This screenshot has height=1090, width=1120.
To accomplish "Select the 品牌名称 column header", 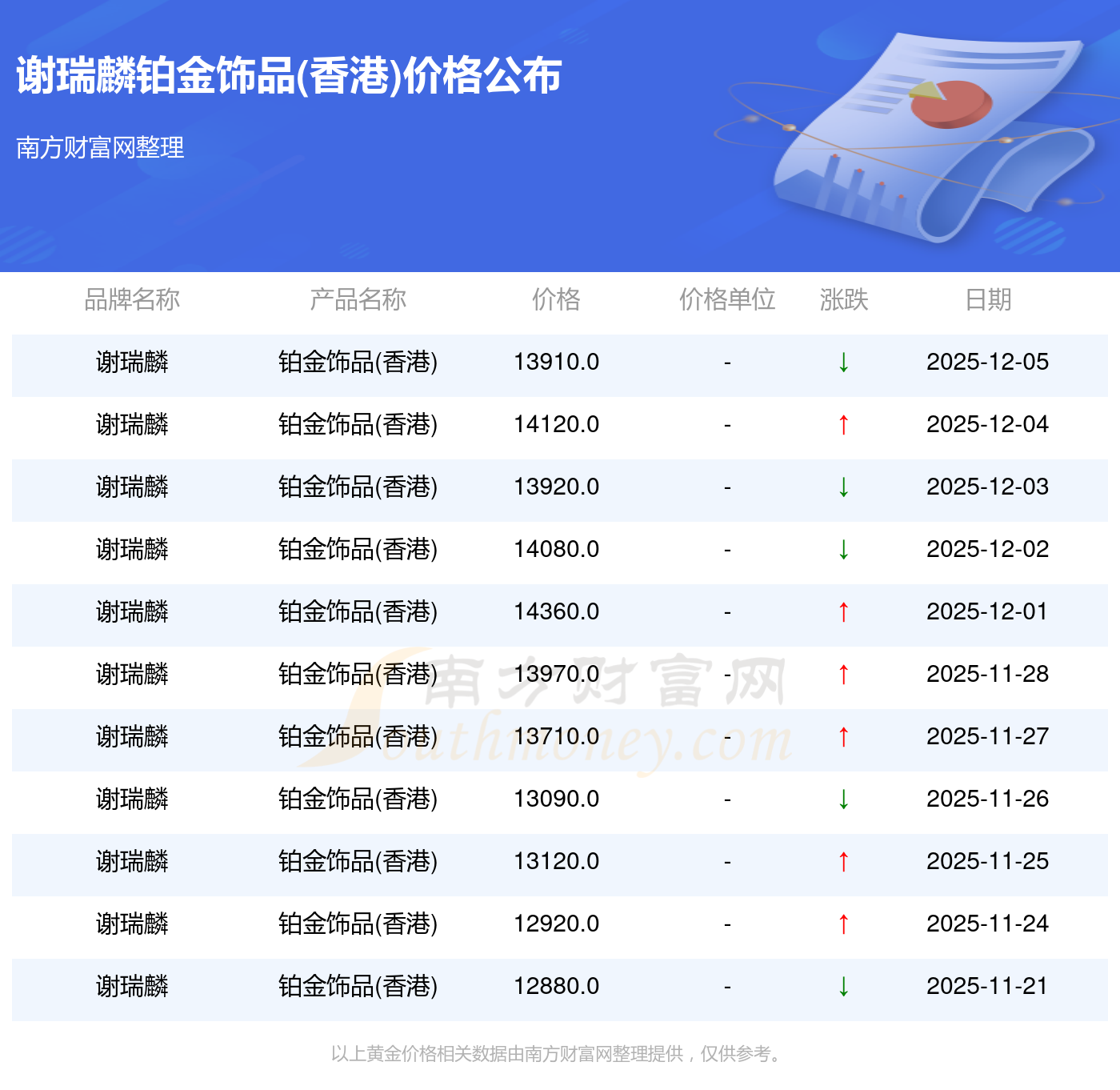I will 132,299.
